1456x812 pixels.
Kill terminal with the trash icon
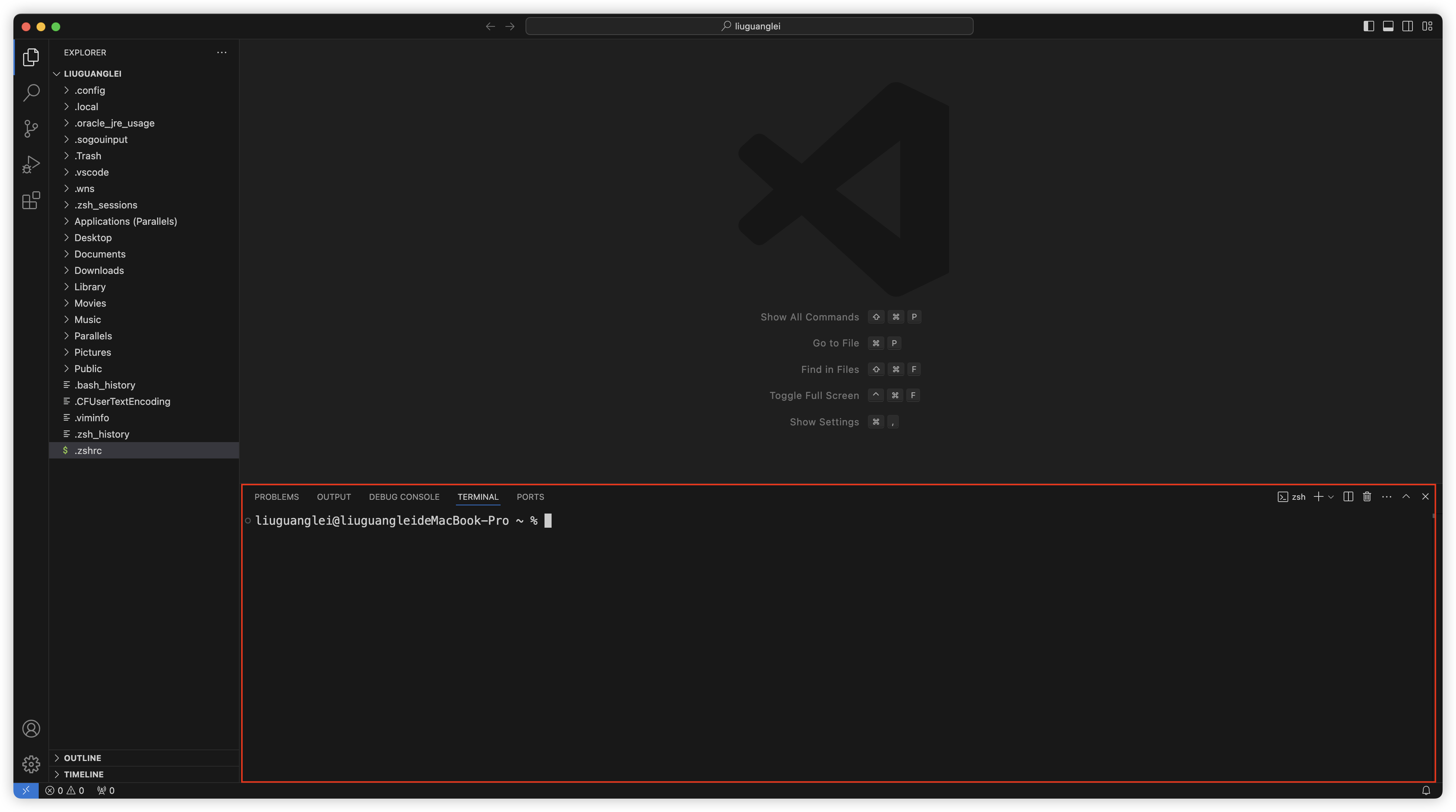pyautogui.click(x=1367, y=497)
